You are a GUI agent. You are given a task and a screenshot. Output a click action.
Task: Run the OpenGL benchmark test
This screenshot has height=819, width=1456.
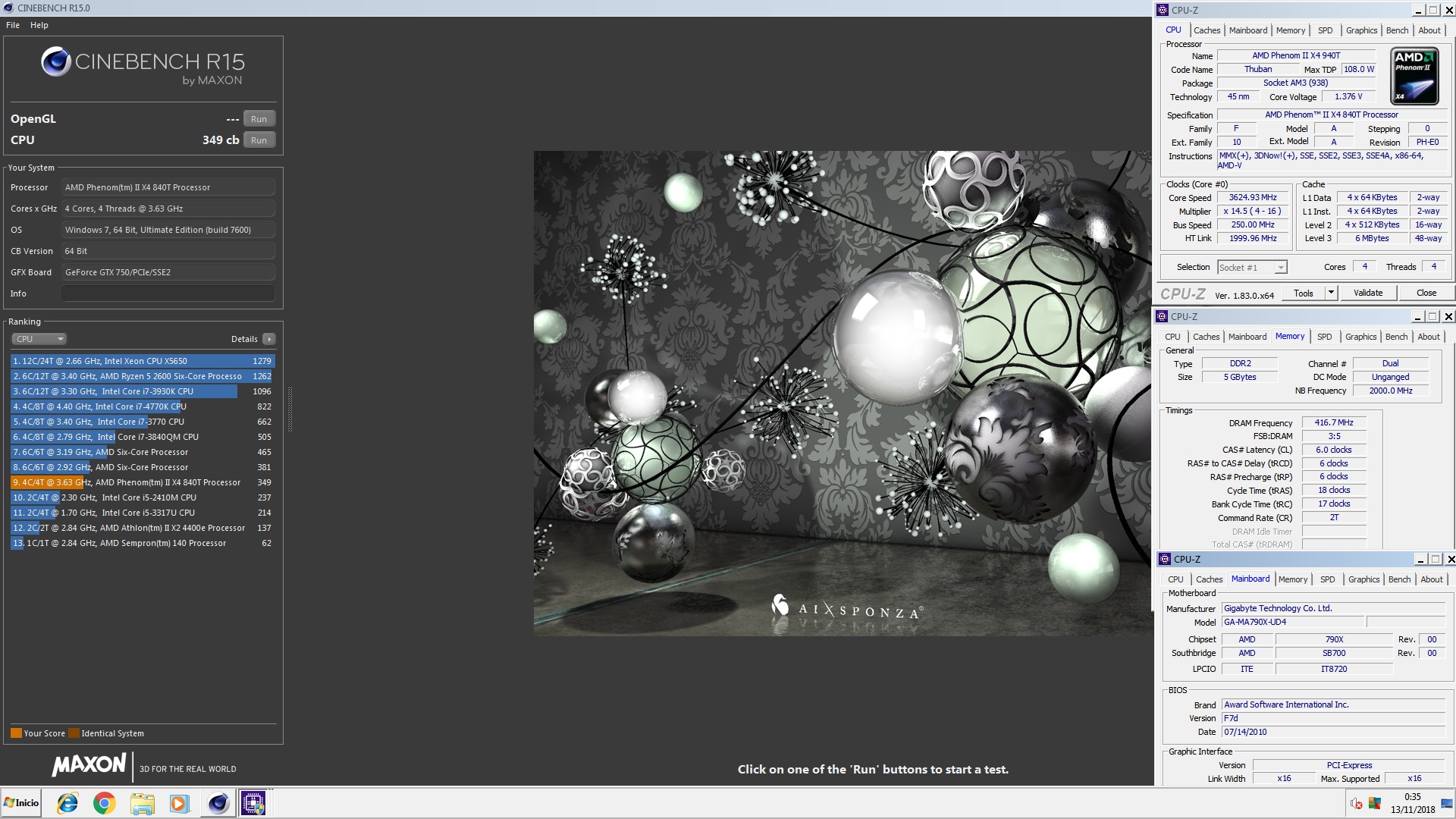[259, 119]
